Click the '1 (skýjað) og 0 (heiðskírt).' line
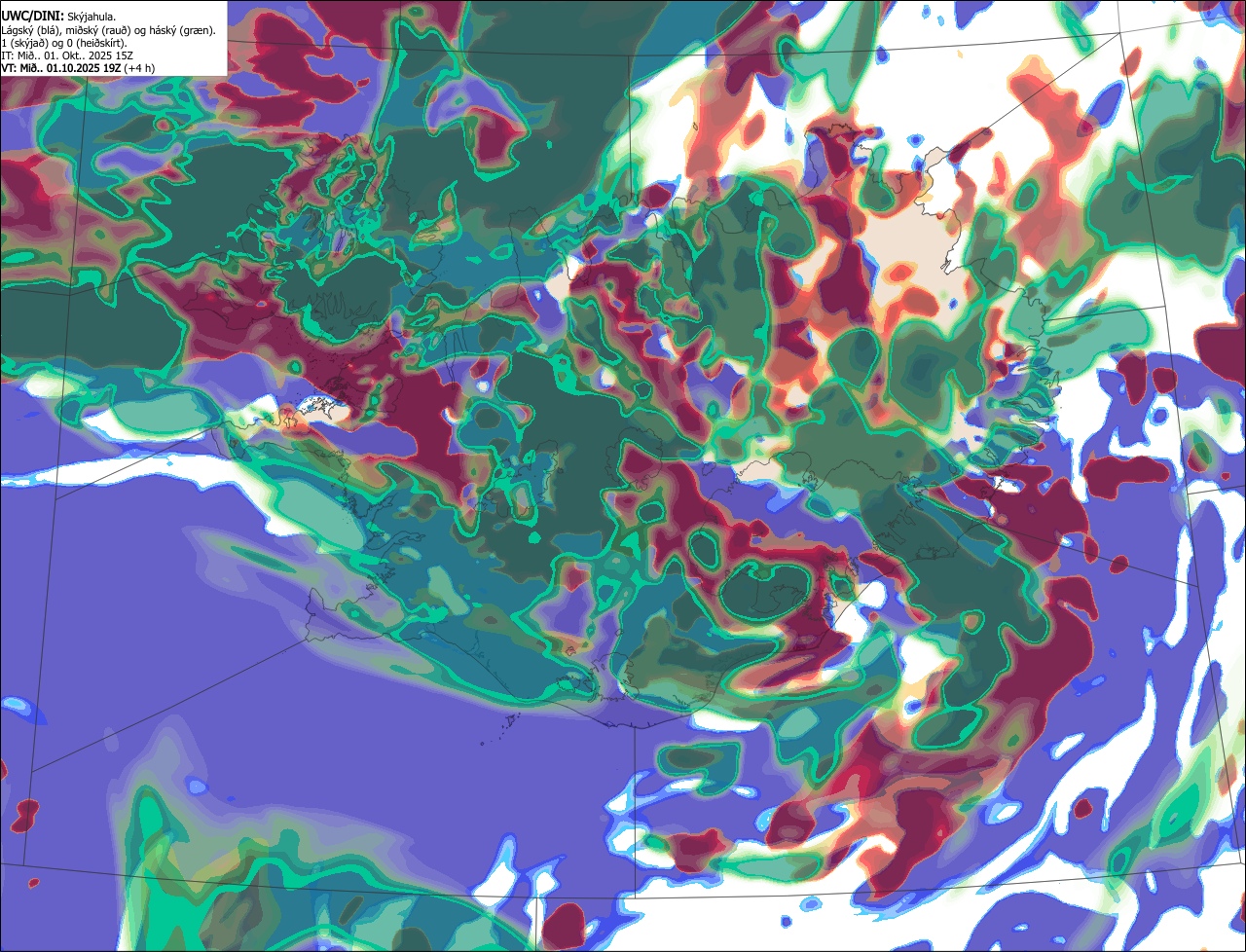Screen dimensions: 1246x952 pyautogui.click(x=63, y=43)
